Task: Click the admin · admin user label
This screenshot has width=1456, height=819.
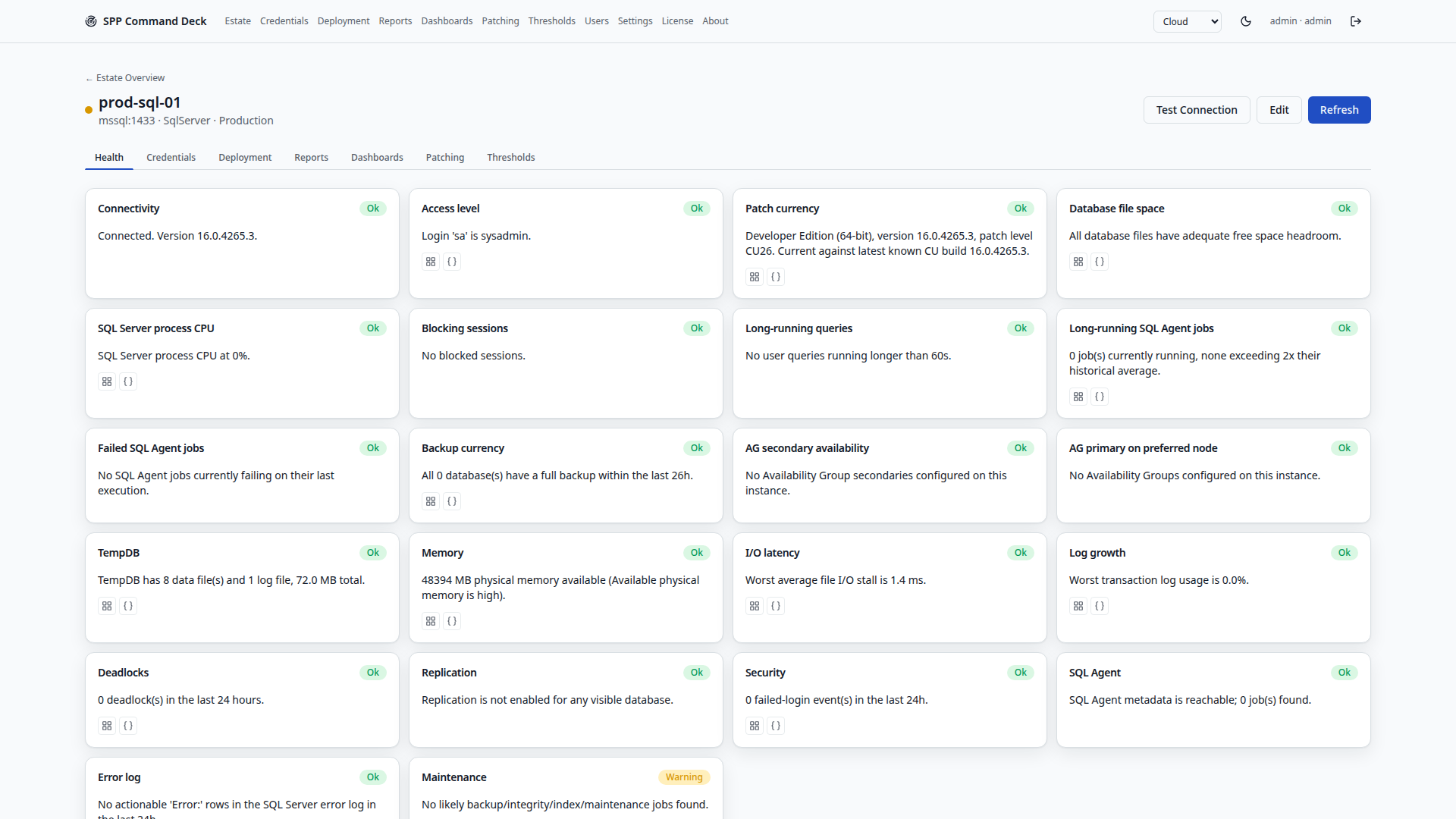Action: click(x=1301, y=21)
